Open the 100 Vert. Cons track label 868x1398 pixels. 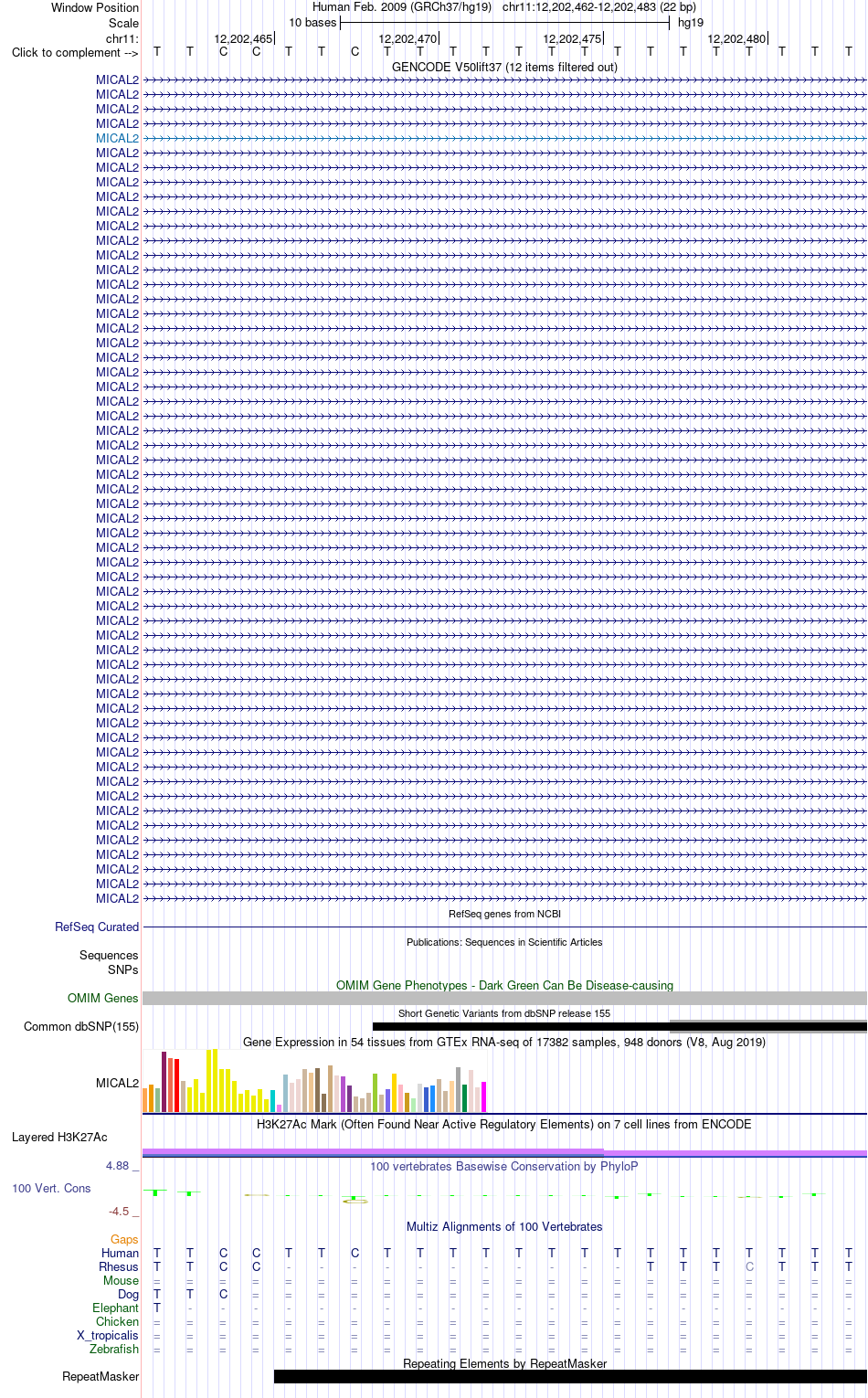click(51, 1188)
